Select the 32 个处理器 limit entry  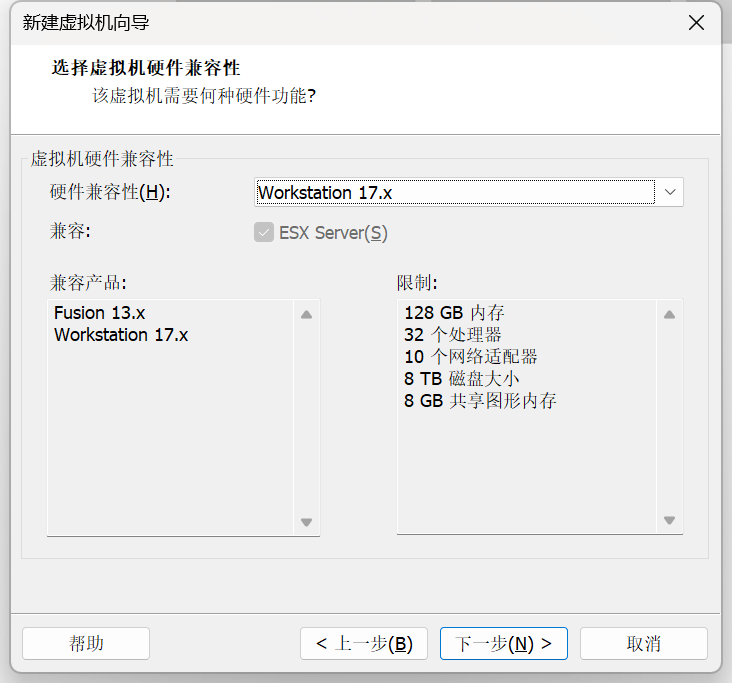452,335
